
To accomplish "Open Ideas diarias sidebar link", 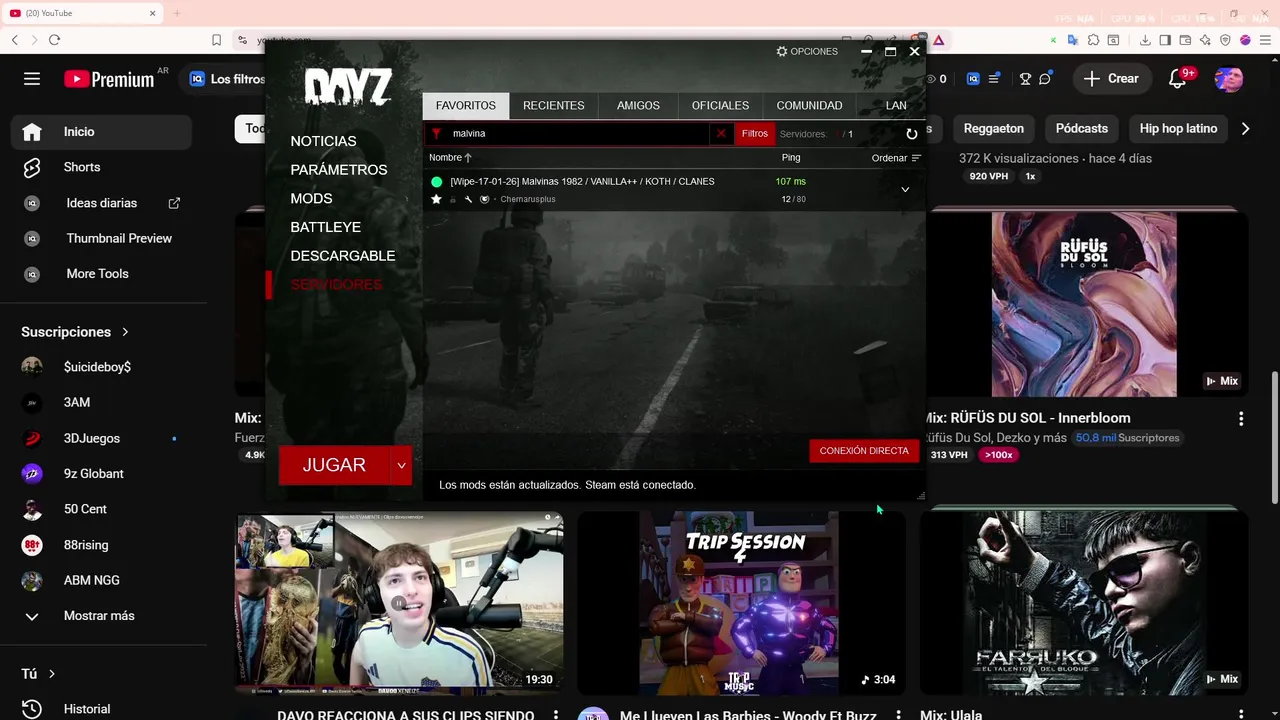I will (101, 203).
